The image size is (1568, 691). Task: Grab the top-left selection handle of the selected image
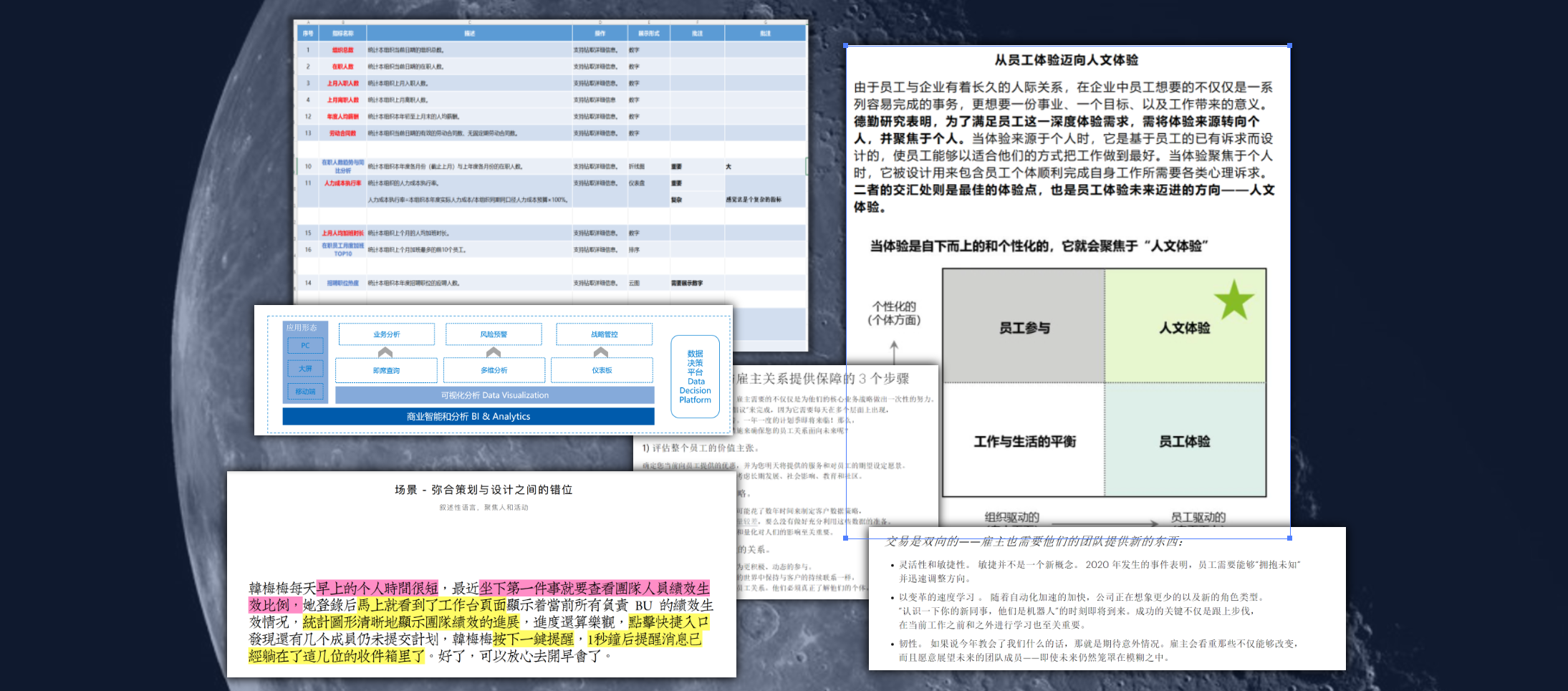(x=846, y=46)
